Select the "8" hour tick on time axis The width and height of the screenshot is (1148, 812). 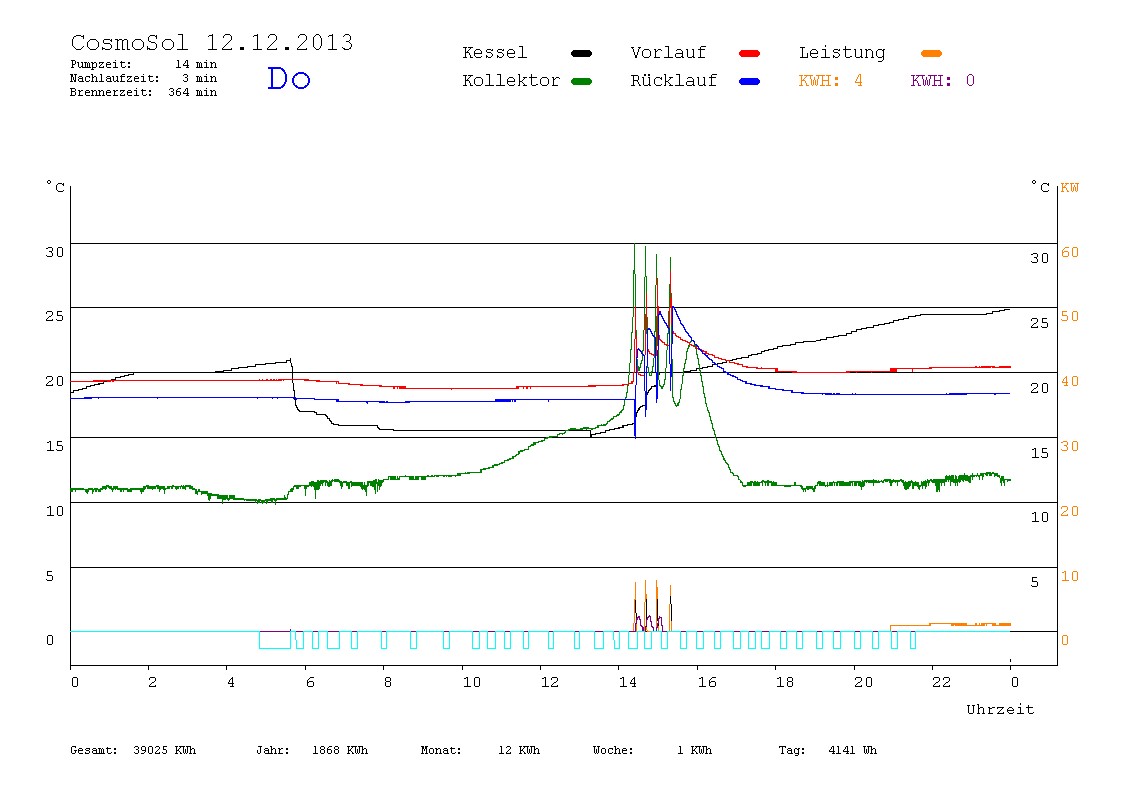coord(388,682)
